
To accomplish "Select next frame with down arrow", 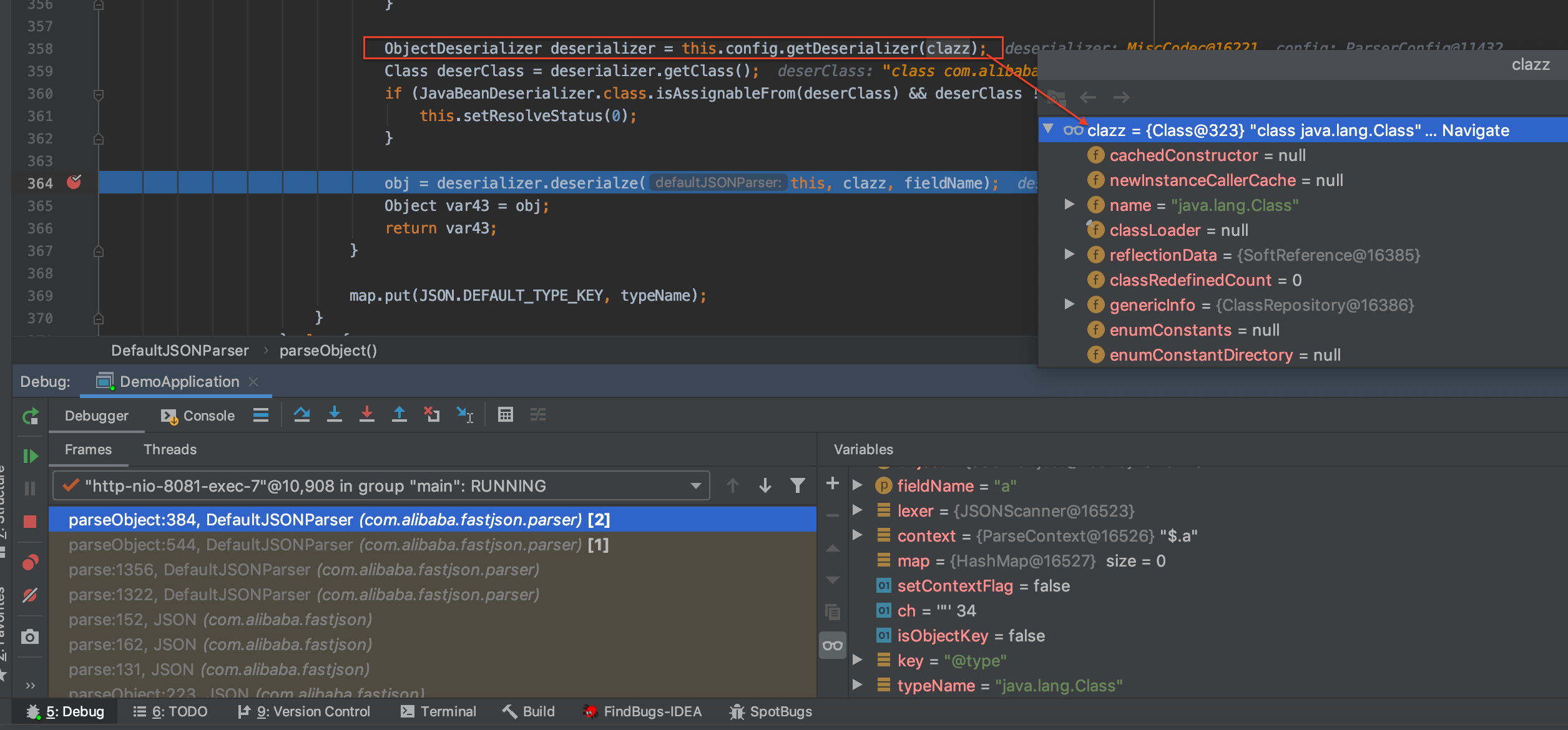I will click(765, 485).
